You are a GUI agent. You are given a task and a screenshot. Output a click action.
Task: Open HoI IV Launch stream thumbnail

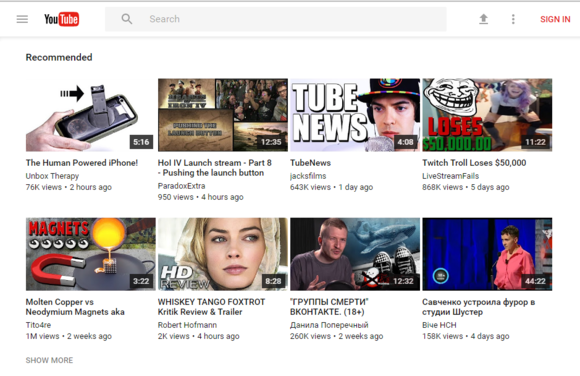pyautogui.click(x=223, y=115)
